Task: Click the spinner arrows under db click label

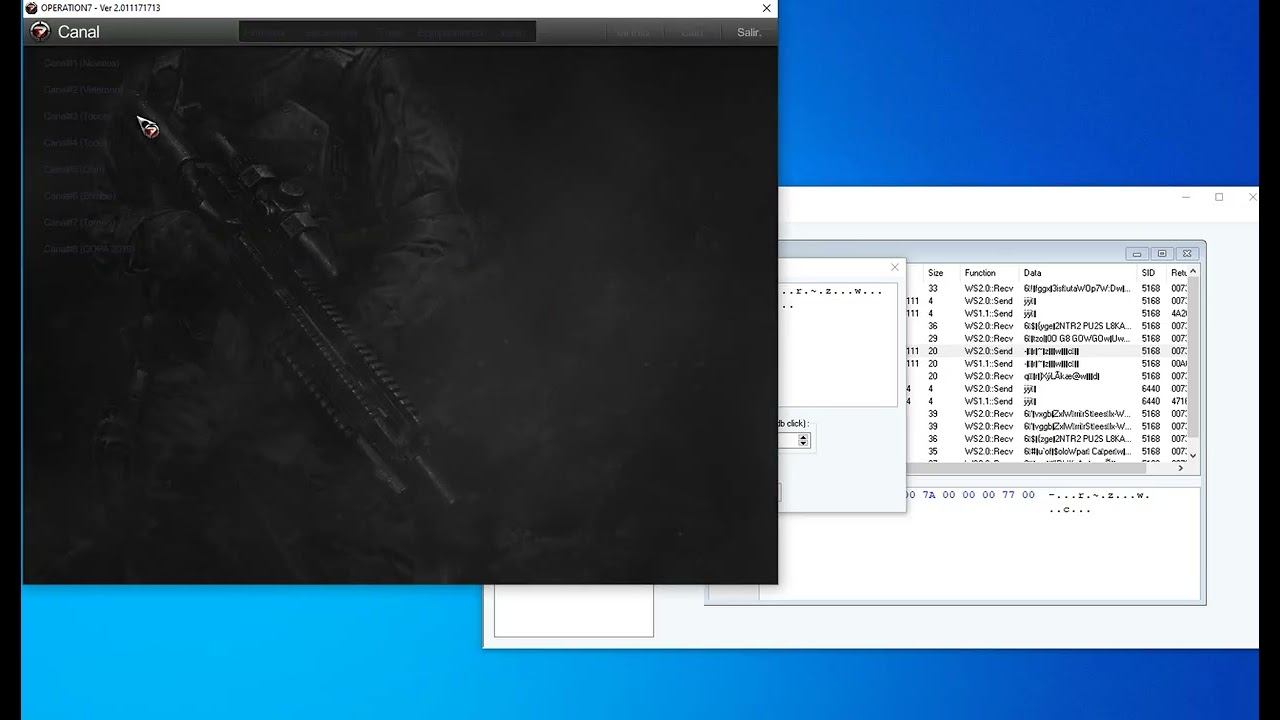Action: pyautogui.click(x=803, y=440)
